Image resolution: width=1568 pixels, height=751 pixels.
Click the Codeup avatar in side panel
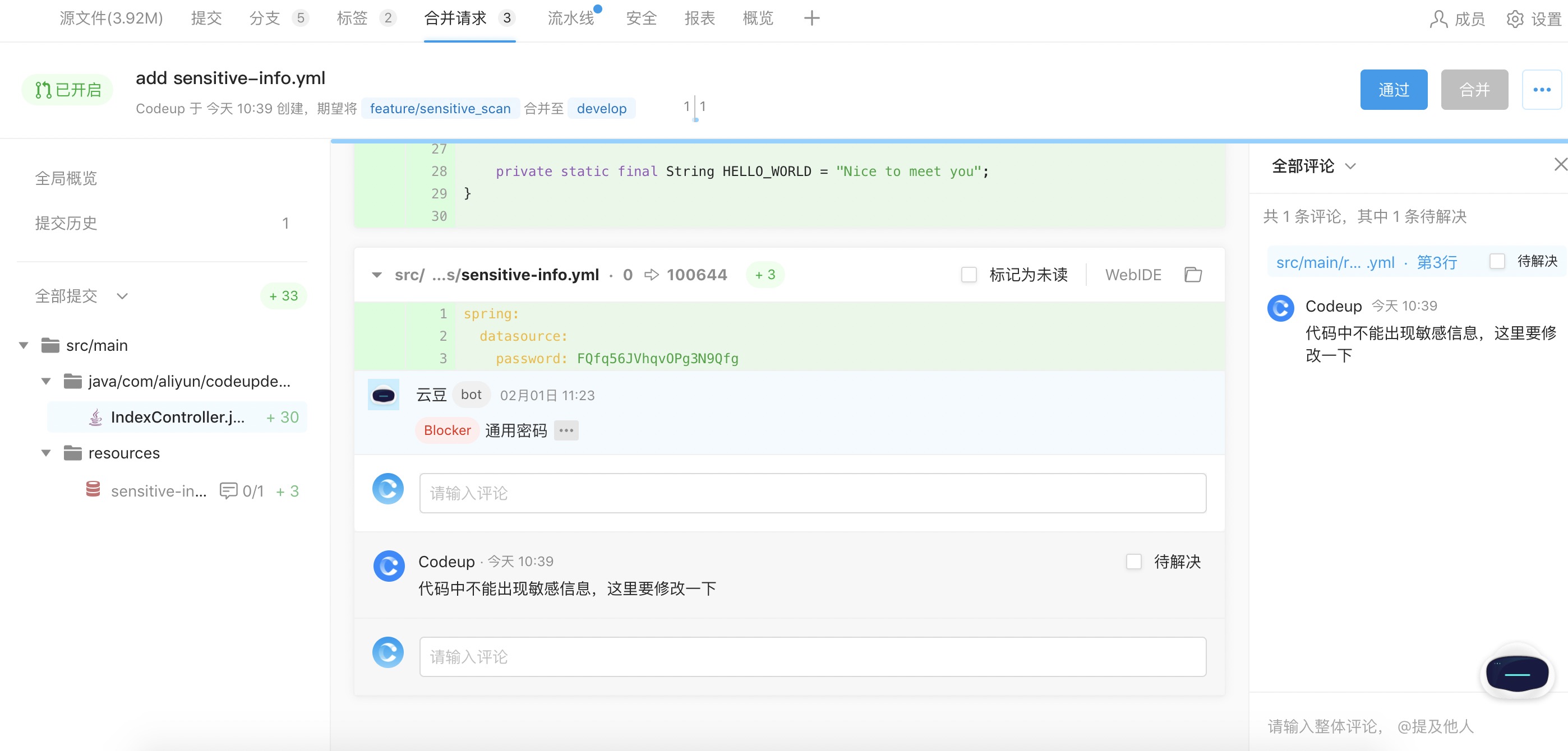tap(1281, 308)
